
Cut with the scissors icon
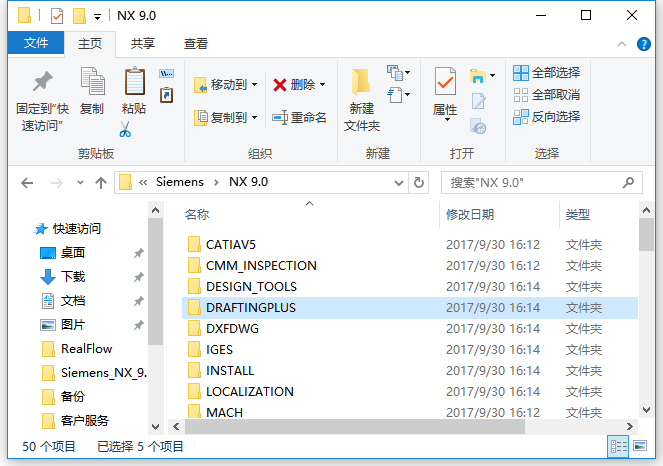(125, 129)
